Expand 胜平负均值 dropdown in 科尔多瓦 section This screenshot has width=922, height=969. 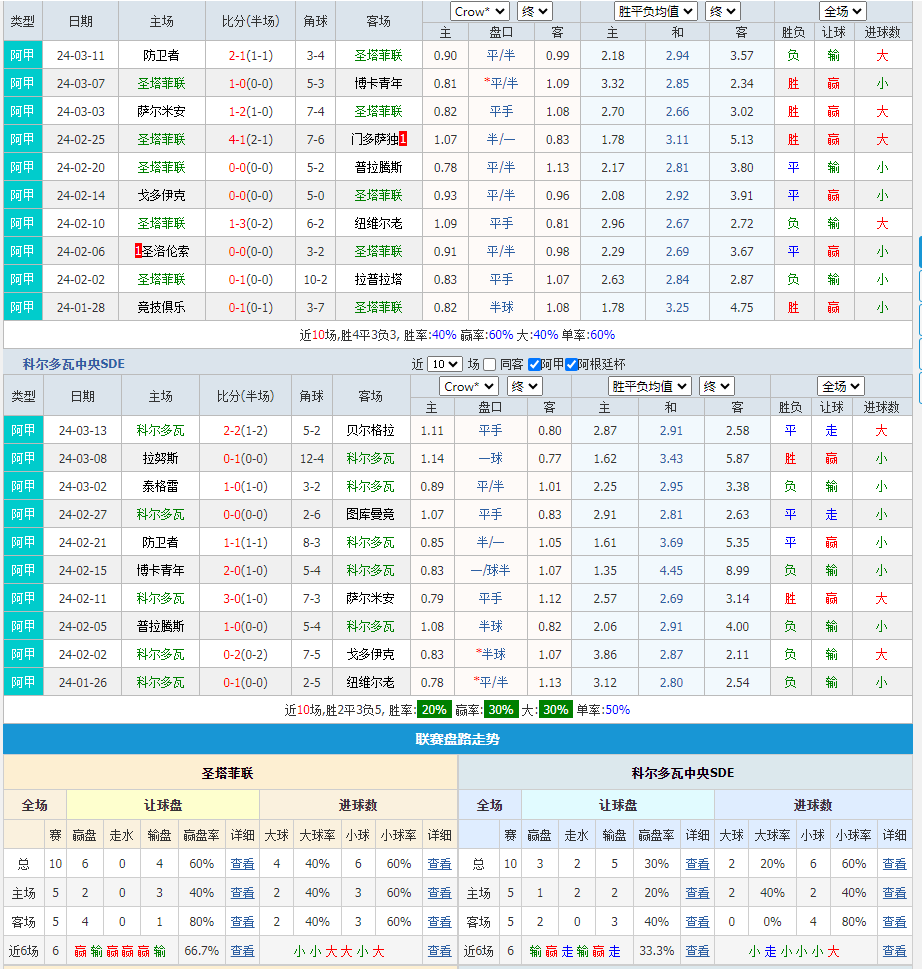[650, 386]
